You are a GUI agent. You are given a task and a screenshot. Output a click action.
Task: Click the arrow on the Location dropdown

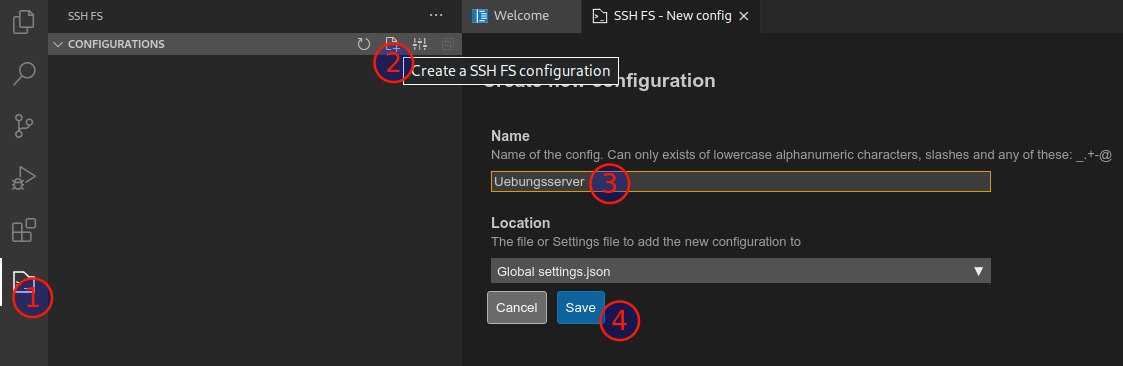978,271
